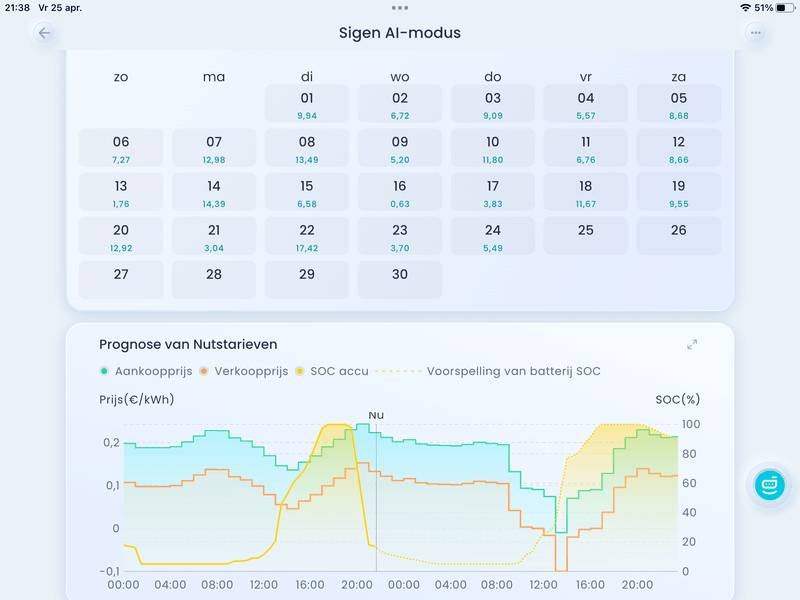Viewport: 800px width, 600px height.
Task: Select calendar day 27
Action: (x=121, y=280)
